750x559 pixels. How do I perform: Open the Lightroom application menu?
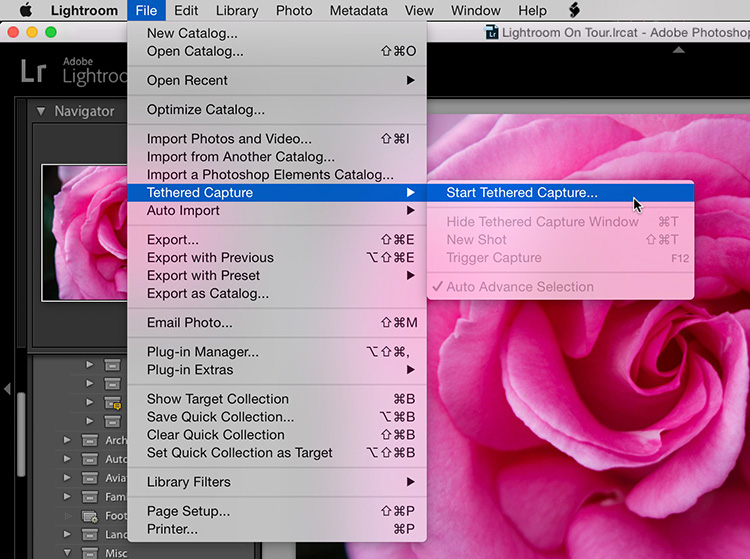pos(84,10)
